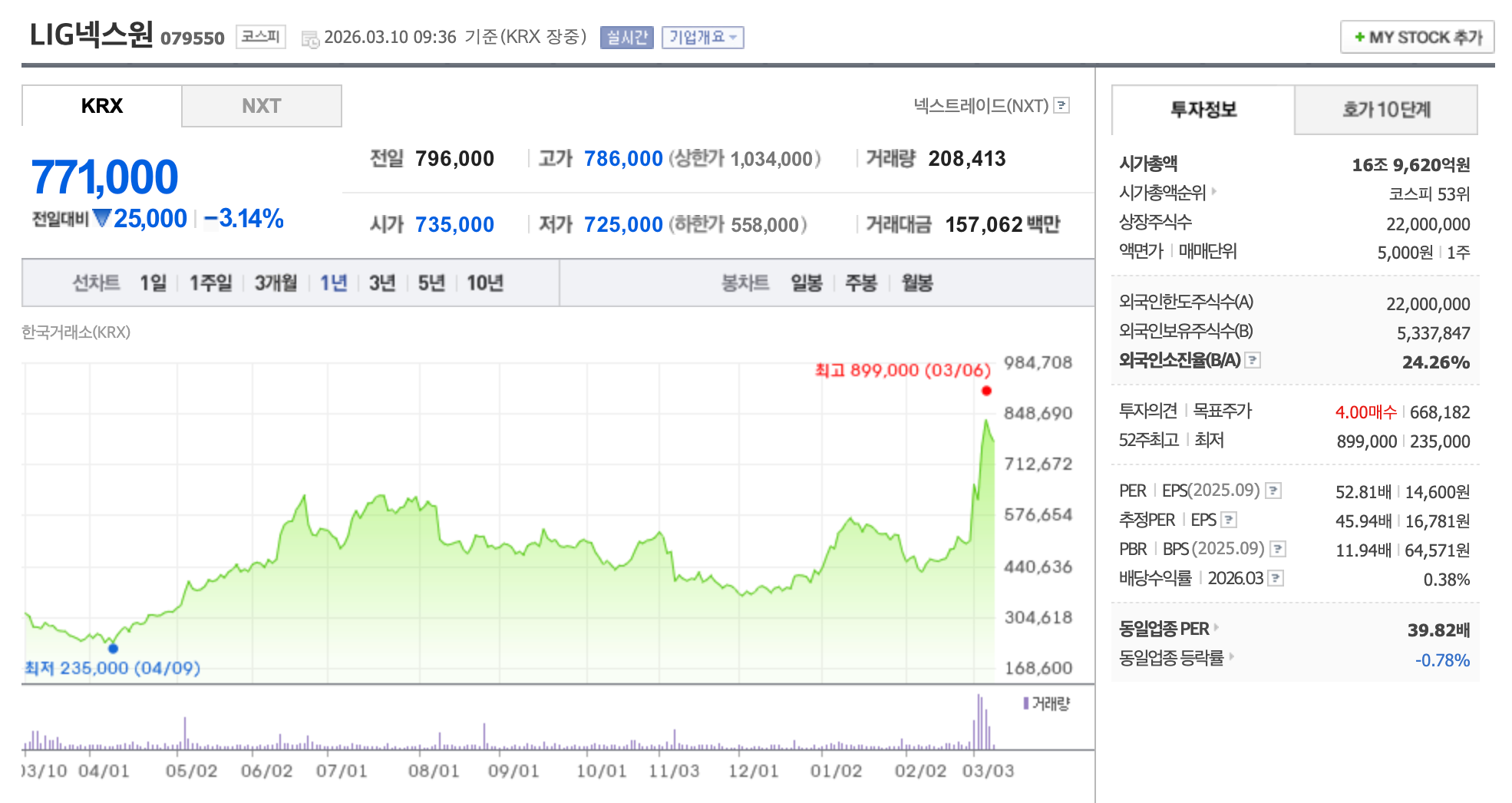Image resolution: width=1512 pixels, height=803 pixels.
Task: Click the LIG넥스원 stock name heading
Action: coord(91,35)
